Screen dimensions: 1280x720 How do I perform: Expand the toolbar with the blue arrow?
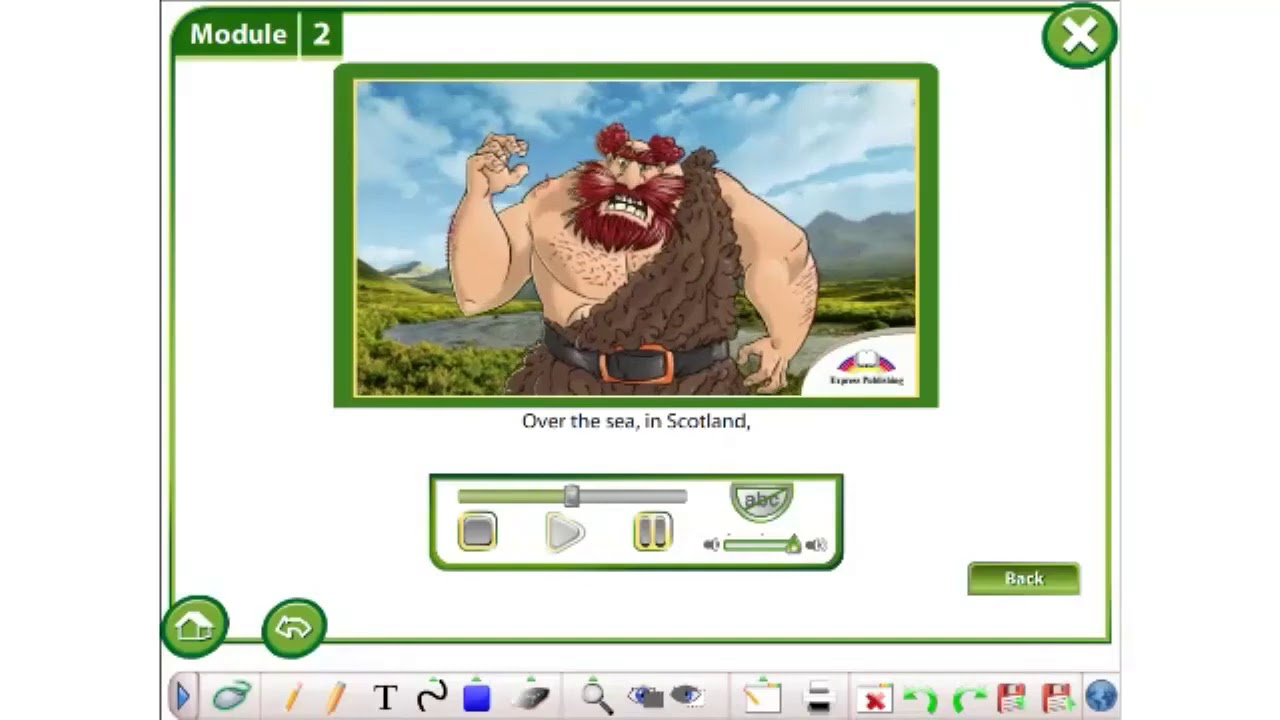click(x=183, y=696)
